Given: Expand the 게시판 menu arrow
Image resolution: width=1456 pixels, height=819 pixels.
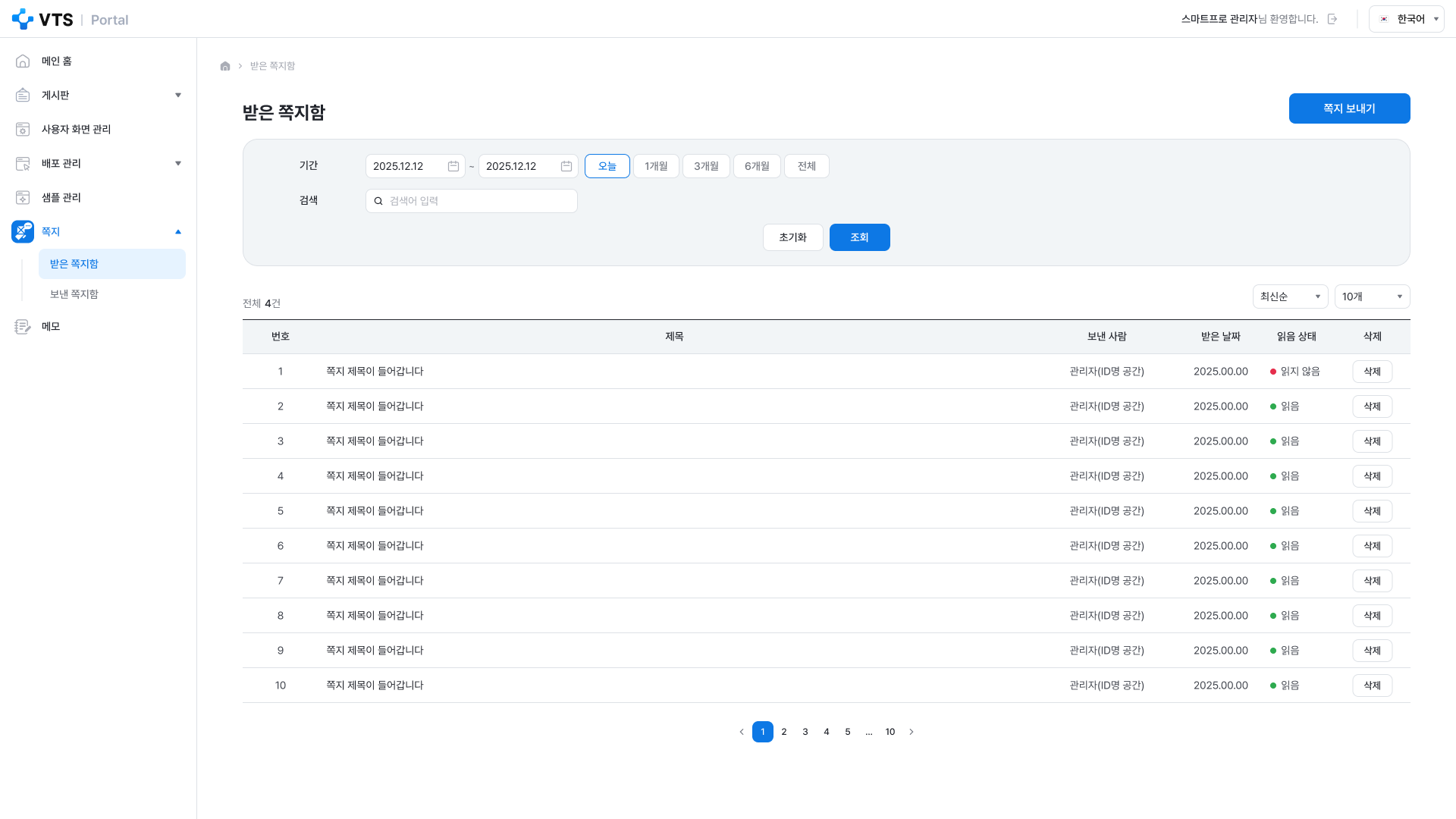Looking at the screenshot, I should [178, 95].
